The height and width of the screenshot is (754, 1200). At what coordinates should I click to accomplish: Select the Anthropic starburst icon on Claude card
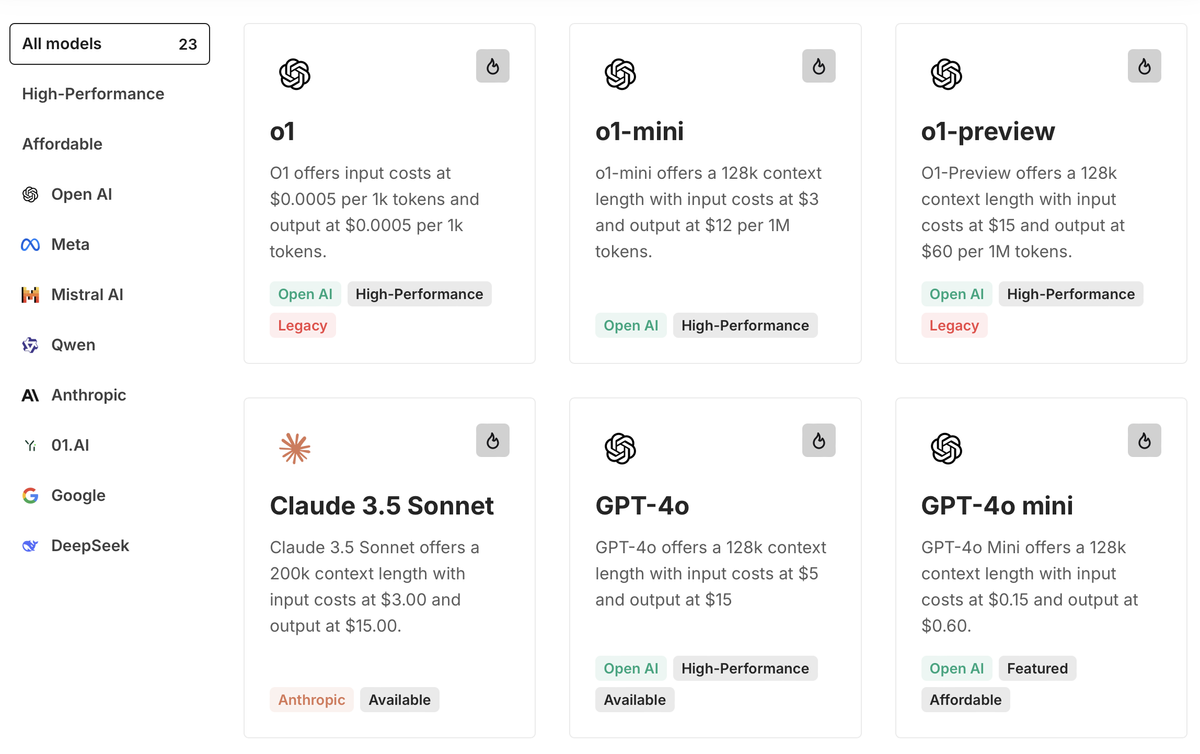click(294, 448)
